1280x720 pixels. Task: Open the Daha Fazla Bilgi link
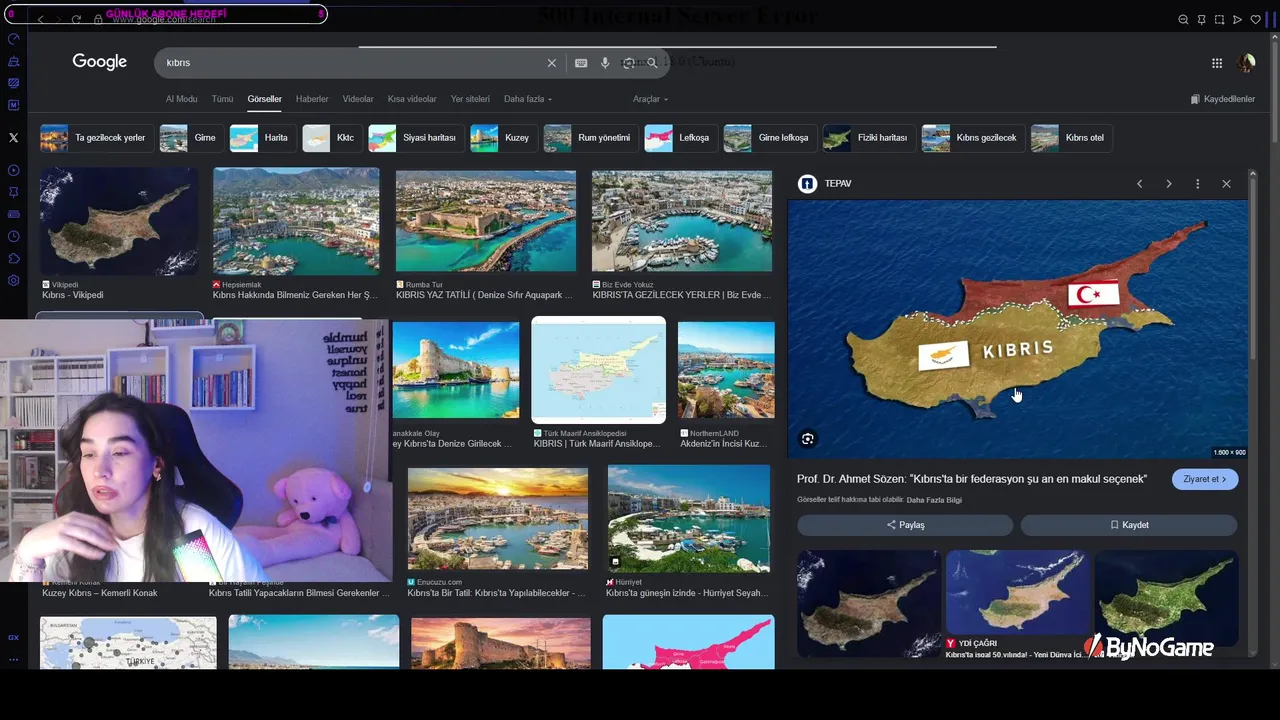click(x=934, y=500)
